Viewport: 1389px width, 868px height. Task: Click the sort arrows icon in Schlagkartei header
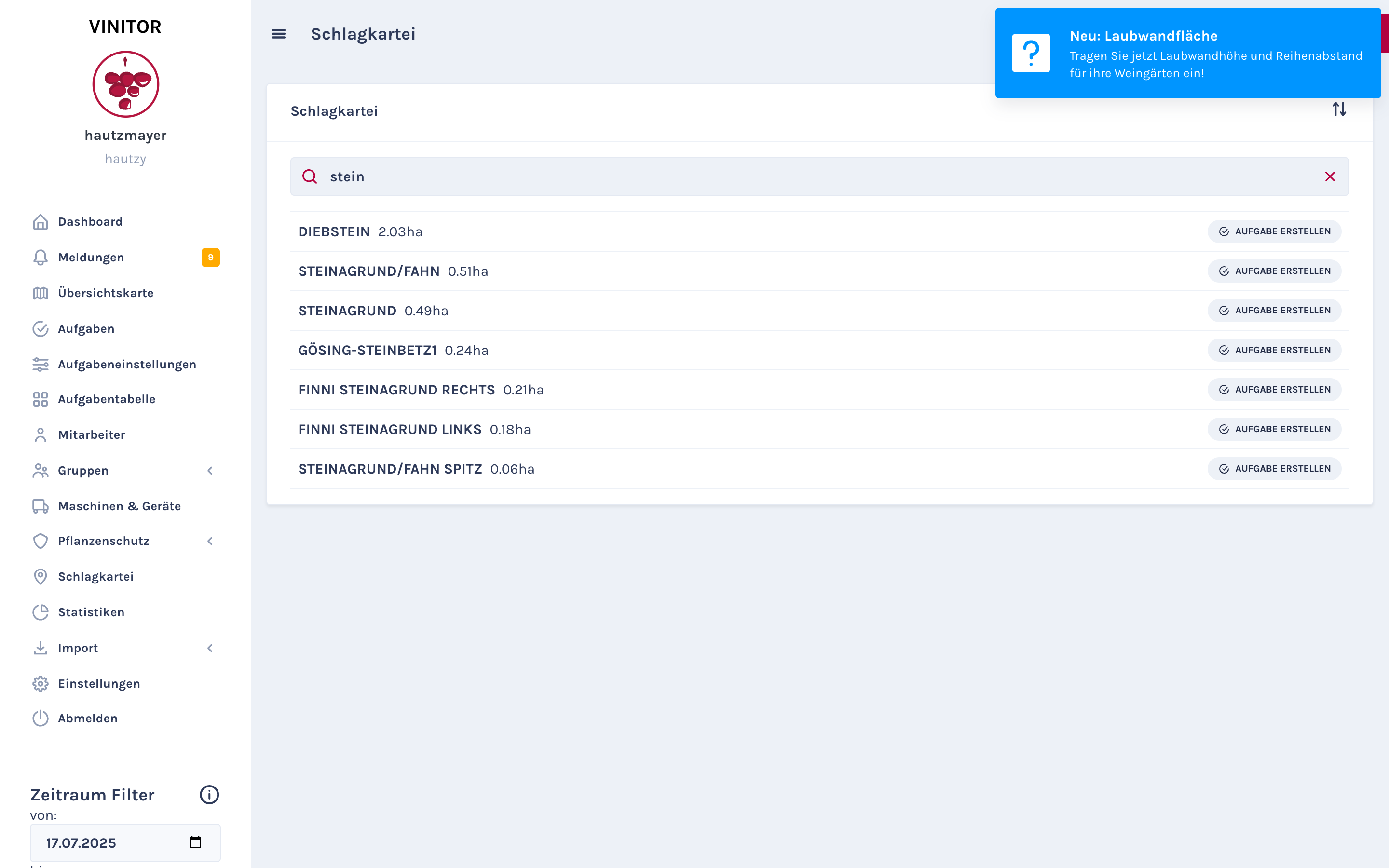[1339, 109]
